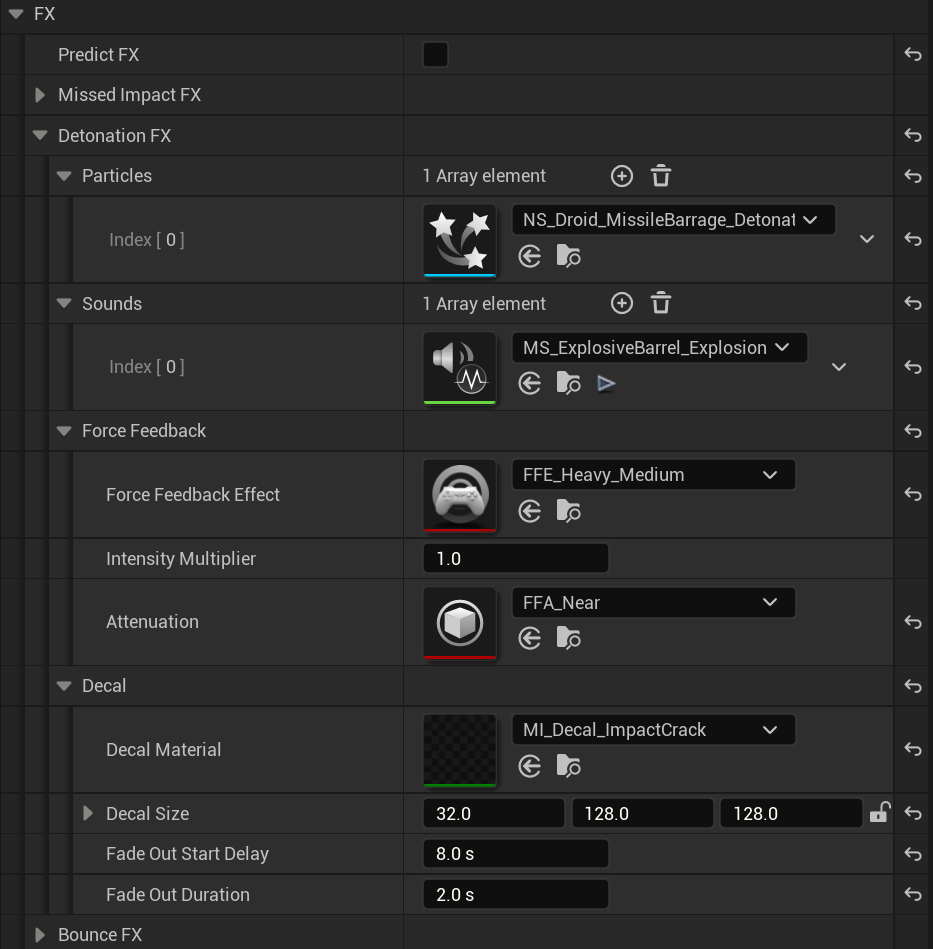Click the Niagara particle system thumbnail

pos(460,240)
